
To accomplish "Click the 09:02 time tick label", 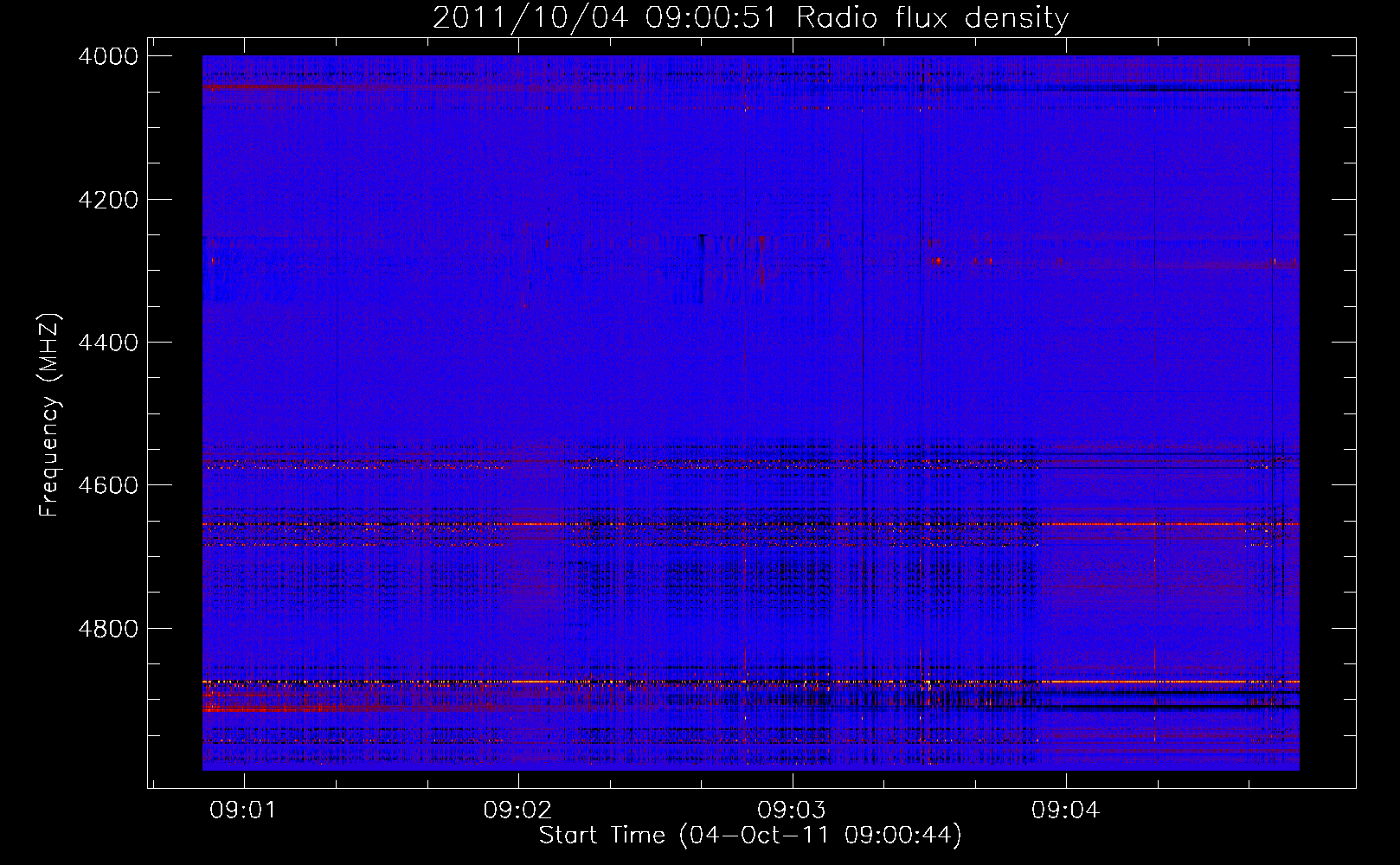I will [517, 811].
